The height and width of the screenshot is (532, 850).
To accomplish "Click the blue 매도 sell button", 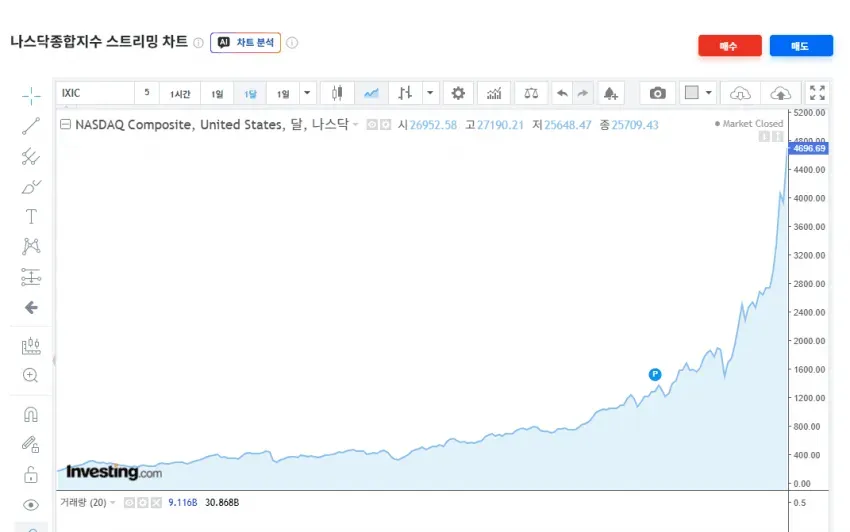I will point(801,46).
